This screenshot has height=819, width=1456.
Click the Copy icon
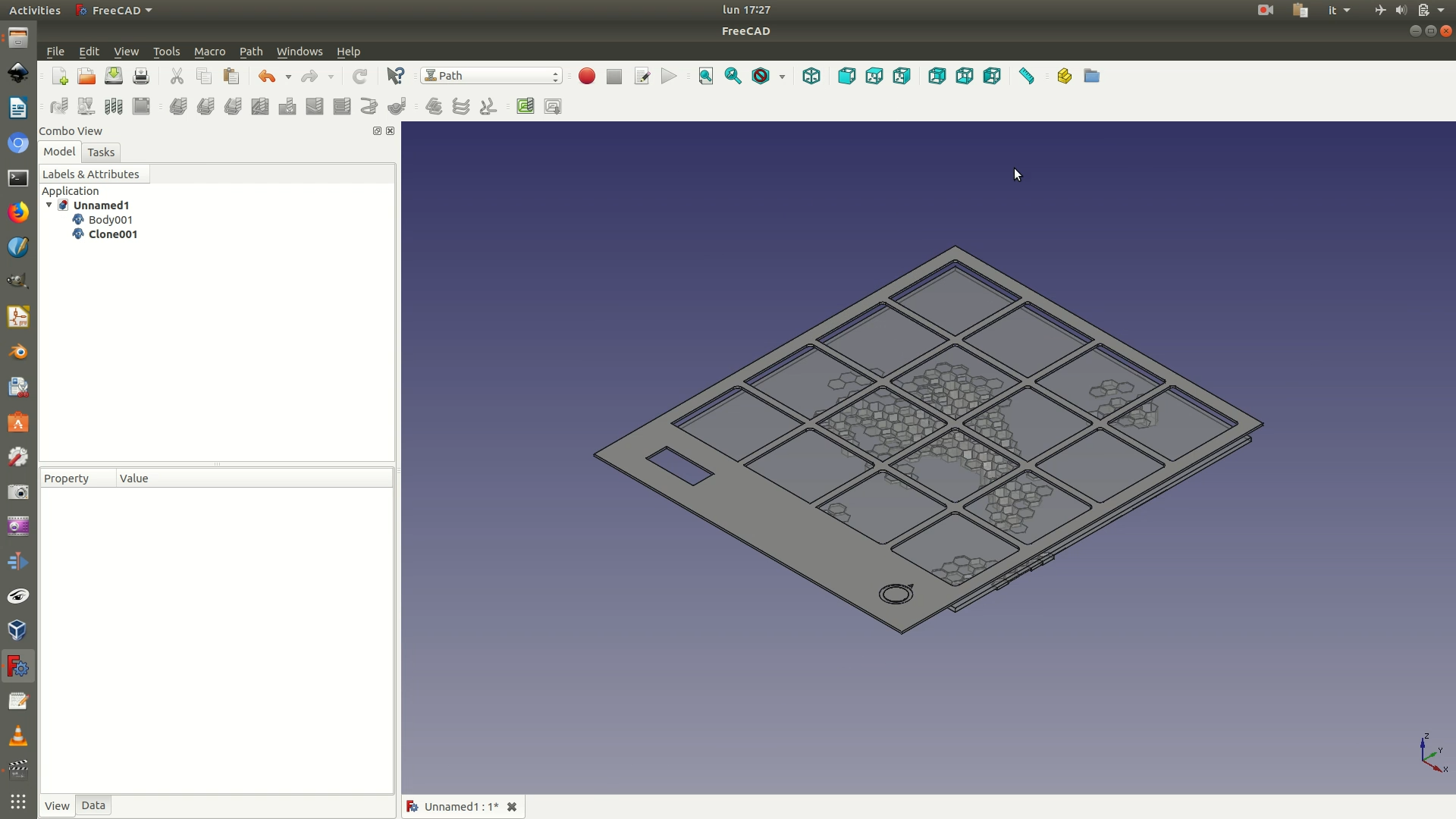204,76
